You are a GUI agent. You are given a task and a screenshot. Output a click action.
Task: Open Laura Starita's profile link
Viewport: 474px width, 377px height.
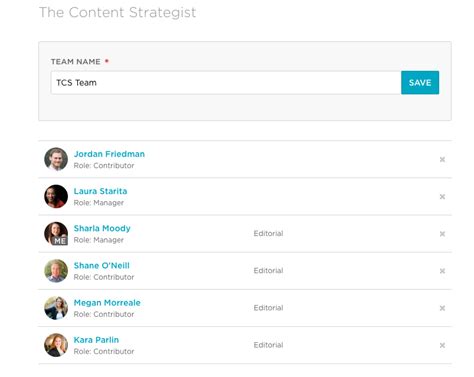pos(100,191)
